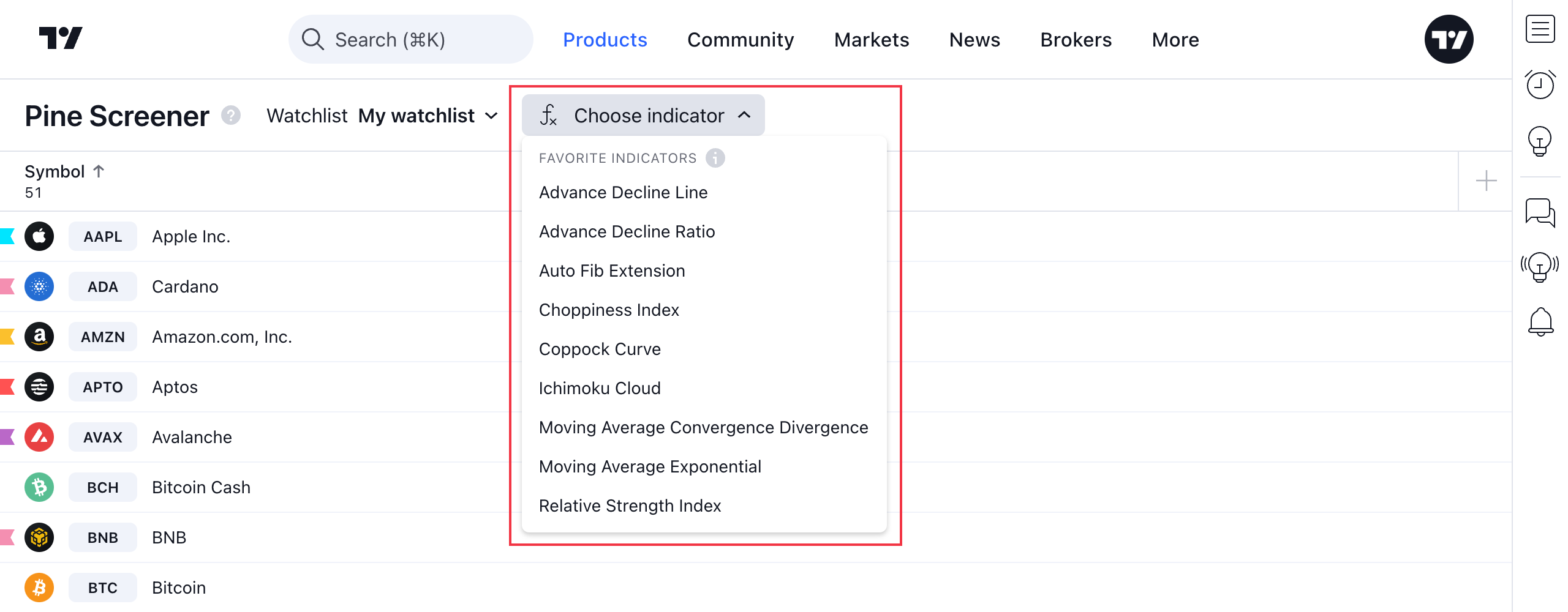The width and height of the screenshot is (1568, 612).
Task: Open the ideas lightbulb icon in sidebar
Action: point(1540,141)
